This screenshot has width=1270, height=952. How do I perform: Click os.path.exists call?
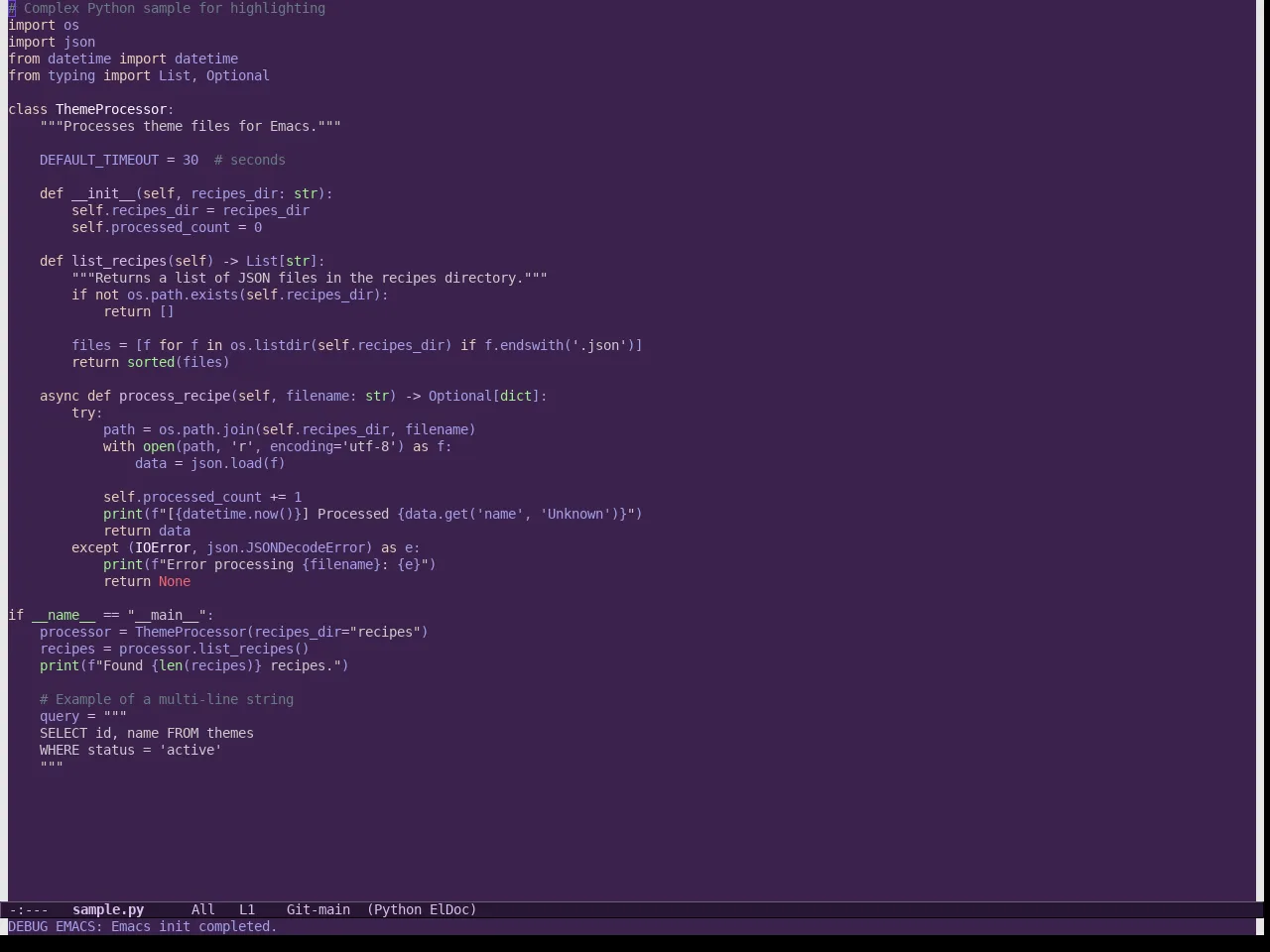[x=183, y=295]
